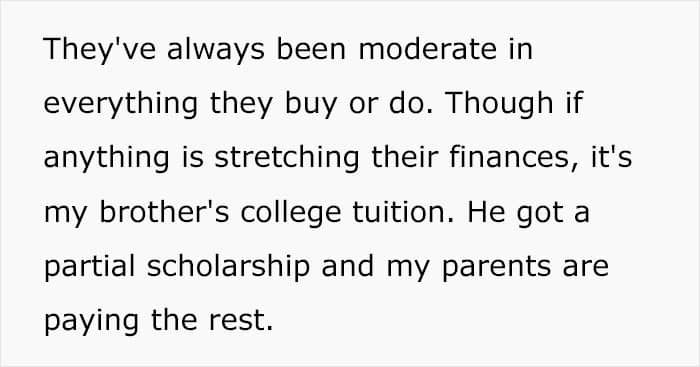Click the word "stretching"
The width and height of the screenshot is (700, 367).
click(287, 158)
